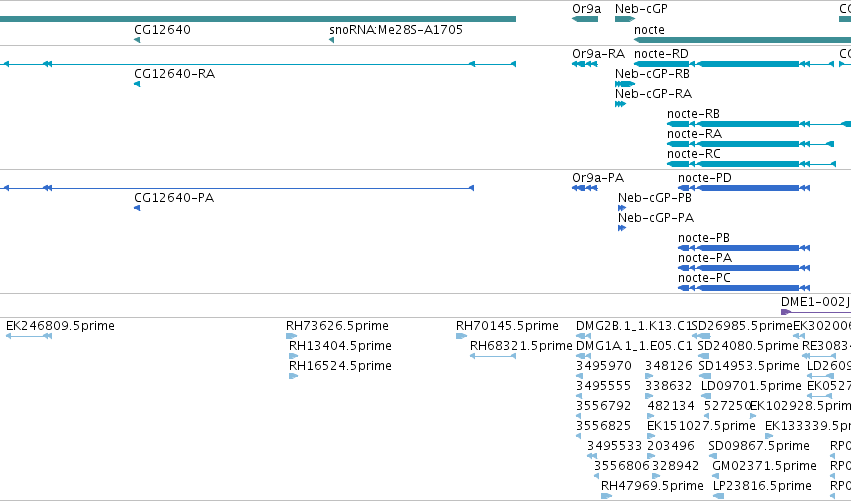
Task: Select the CG12640 gene label
Action: click(x=162, y=30)
